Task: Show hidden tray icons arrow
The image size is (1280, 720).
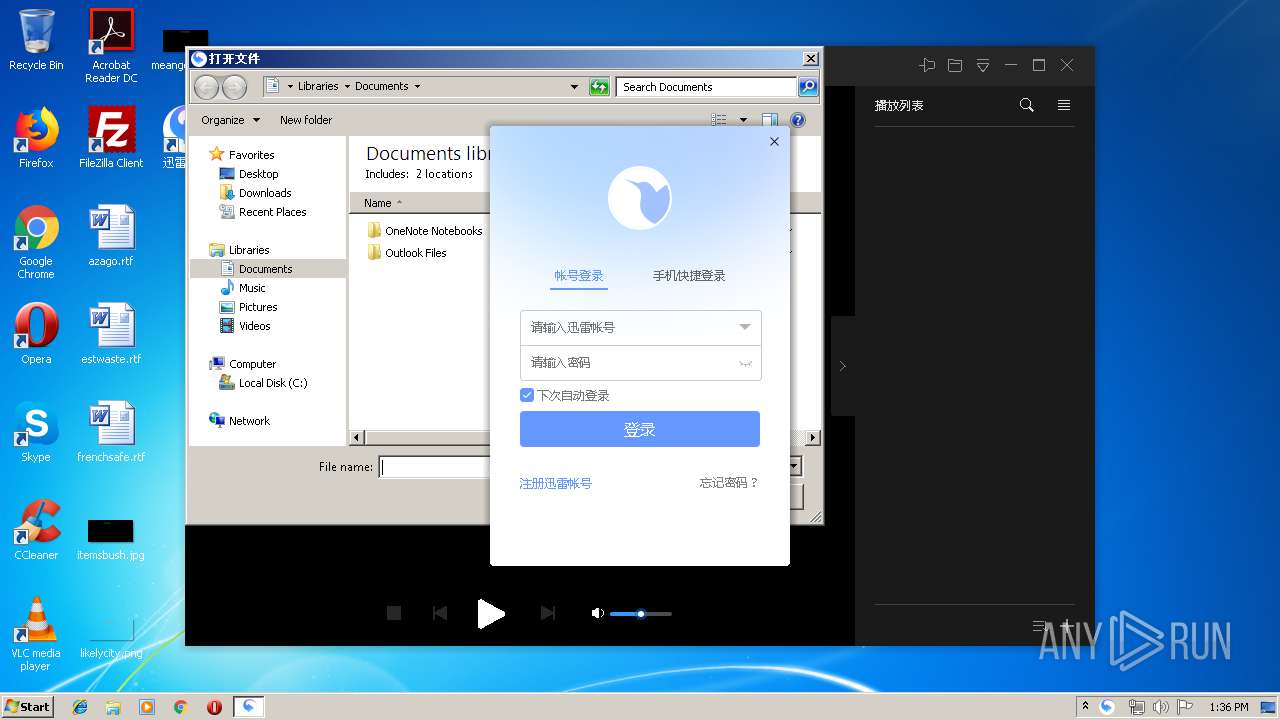Action: coord(1085,707)
